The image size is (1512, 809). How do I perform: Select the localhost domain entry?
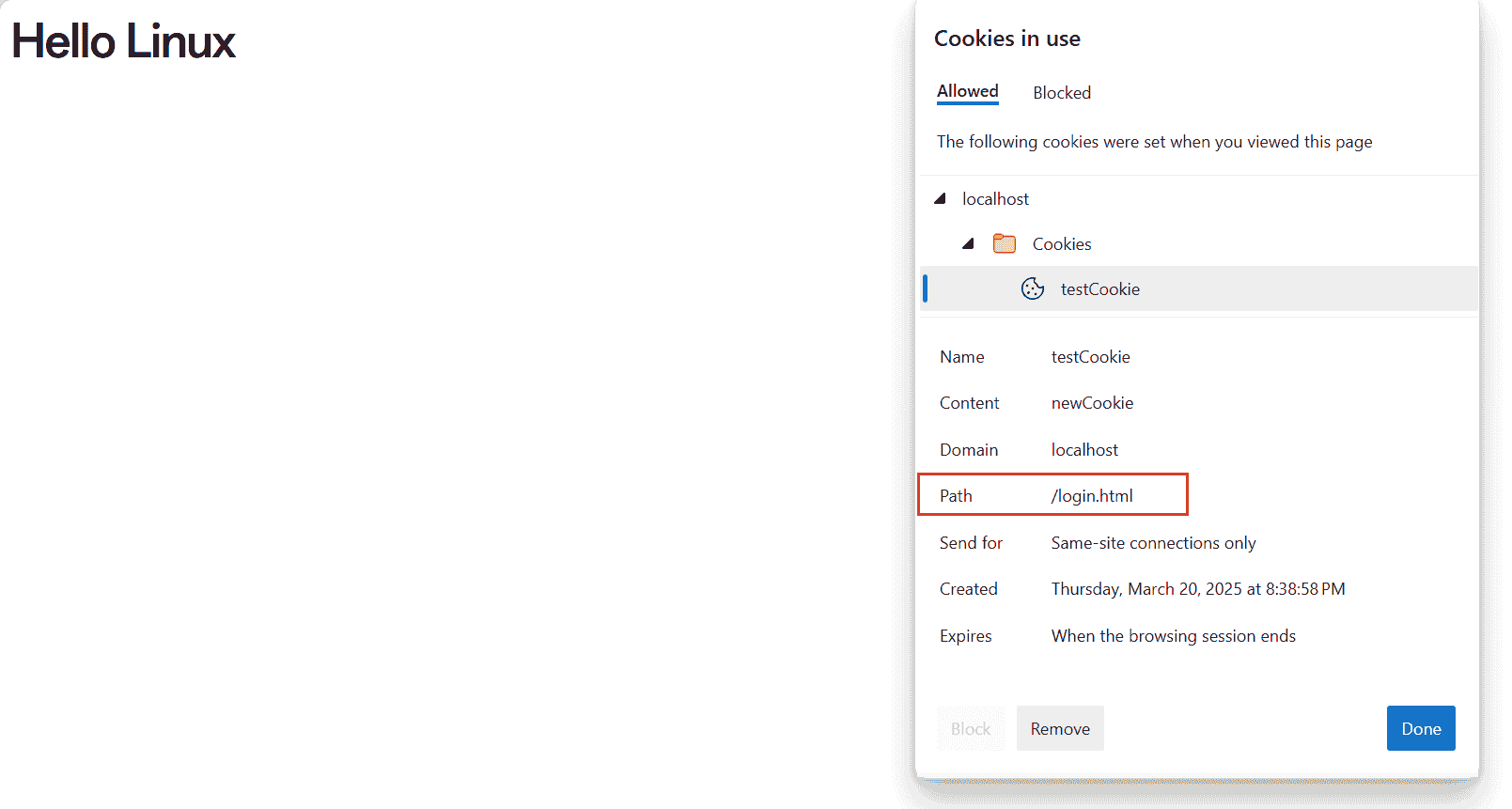click(x=995, y=198)
